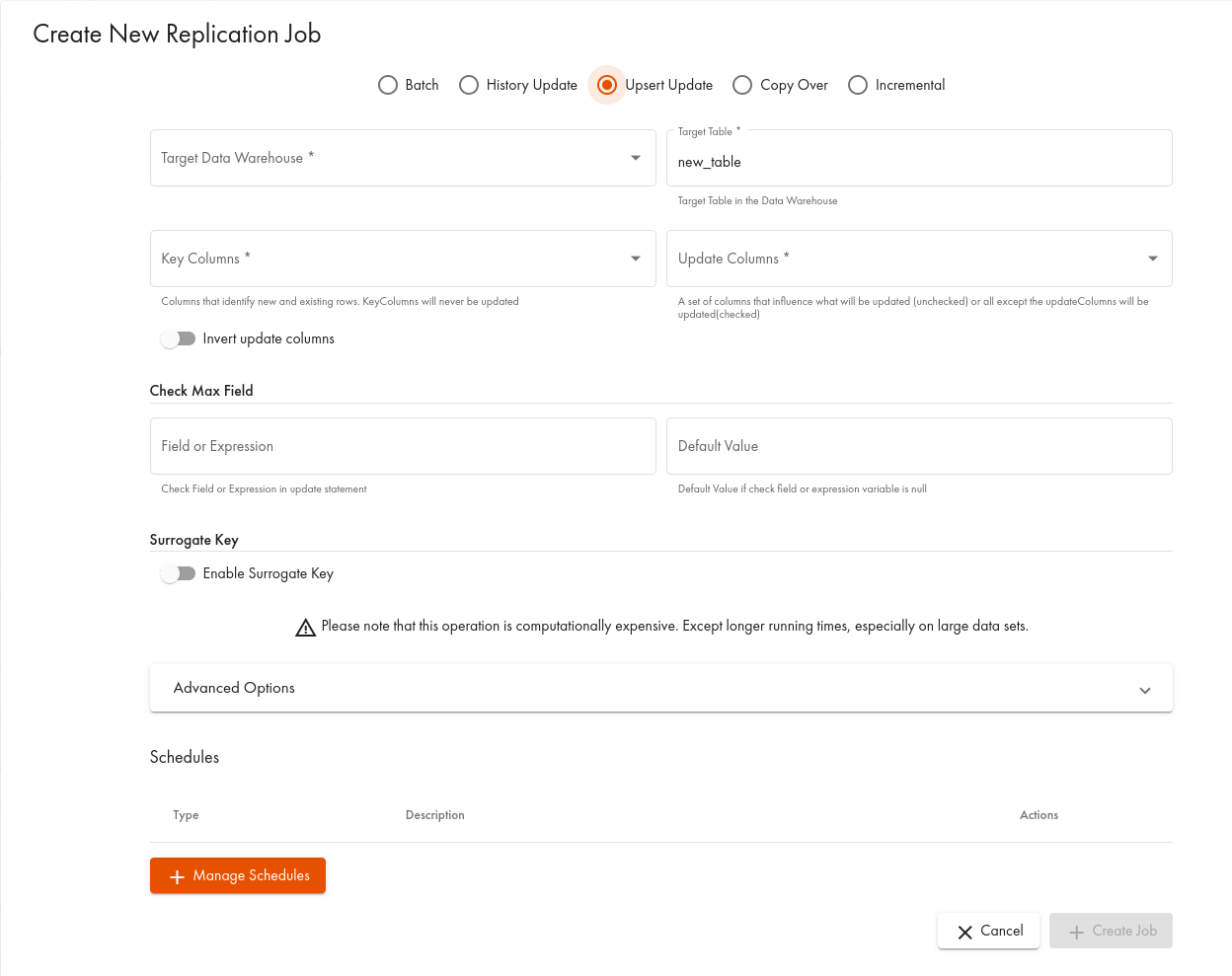This screenshot has height=976, width=1232.
Task: Cancel the replication job creation
Action: (988, 931)
